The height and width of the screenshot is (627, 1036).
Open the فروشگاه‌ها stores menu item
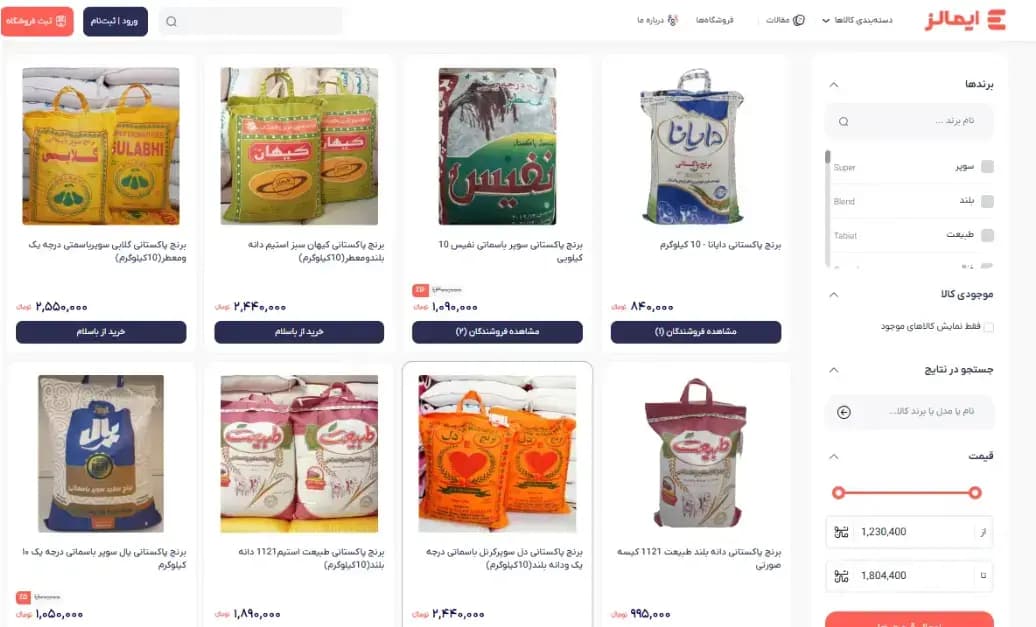coord(714,20)
